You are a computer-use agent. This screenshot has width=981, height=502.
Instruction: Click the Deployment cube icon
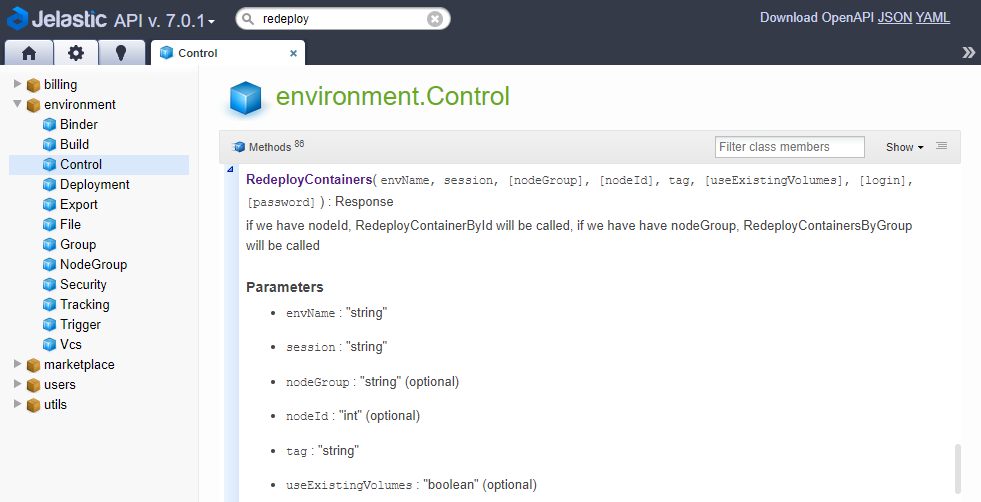tap(49, 185)
